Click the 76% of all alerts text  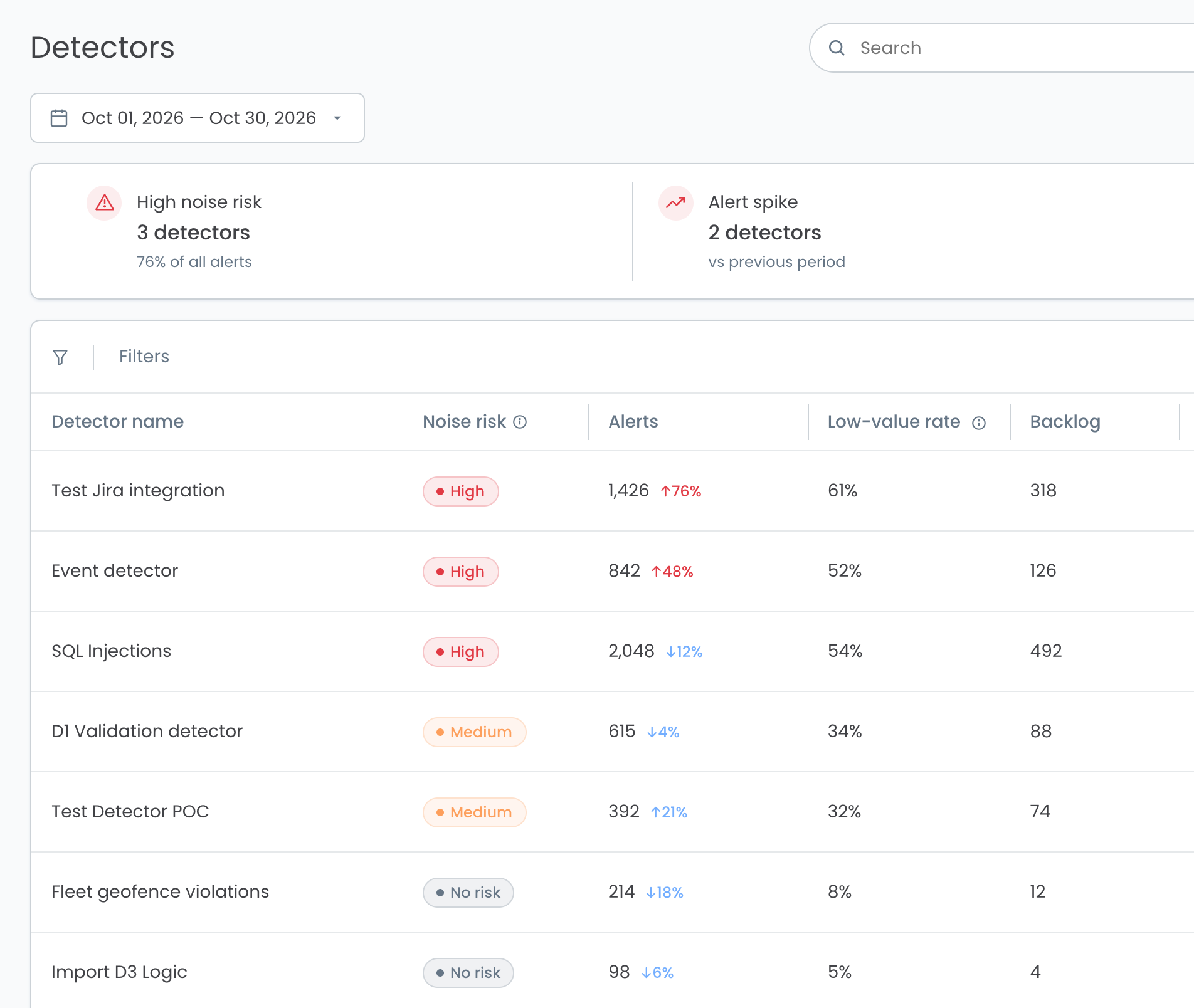click(194, 262)
